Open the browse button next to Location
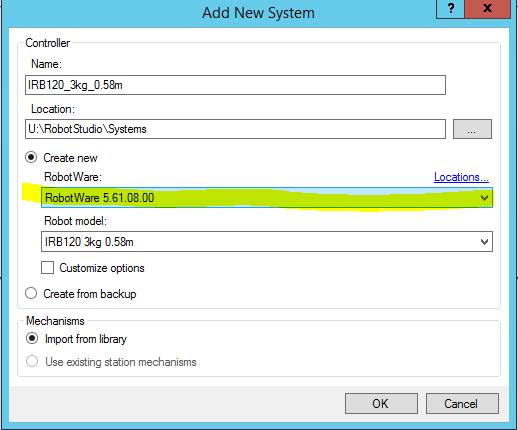 [x=472, y=129]
